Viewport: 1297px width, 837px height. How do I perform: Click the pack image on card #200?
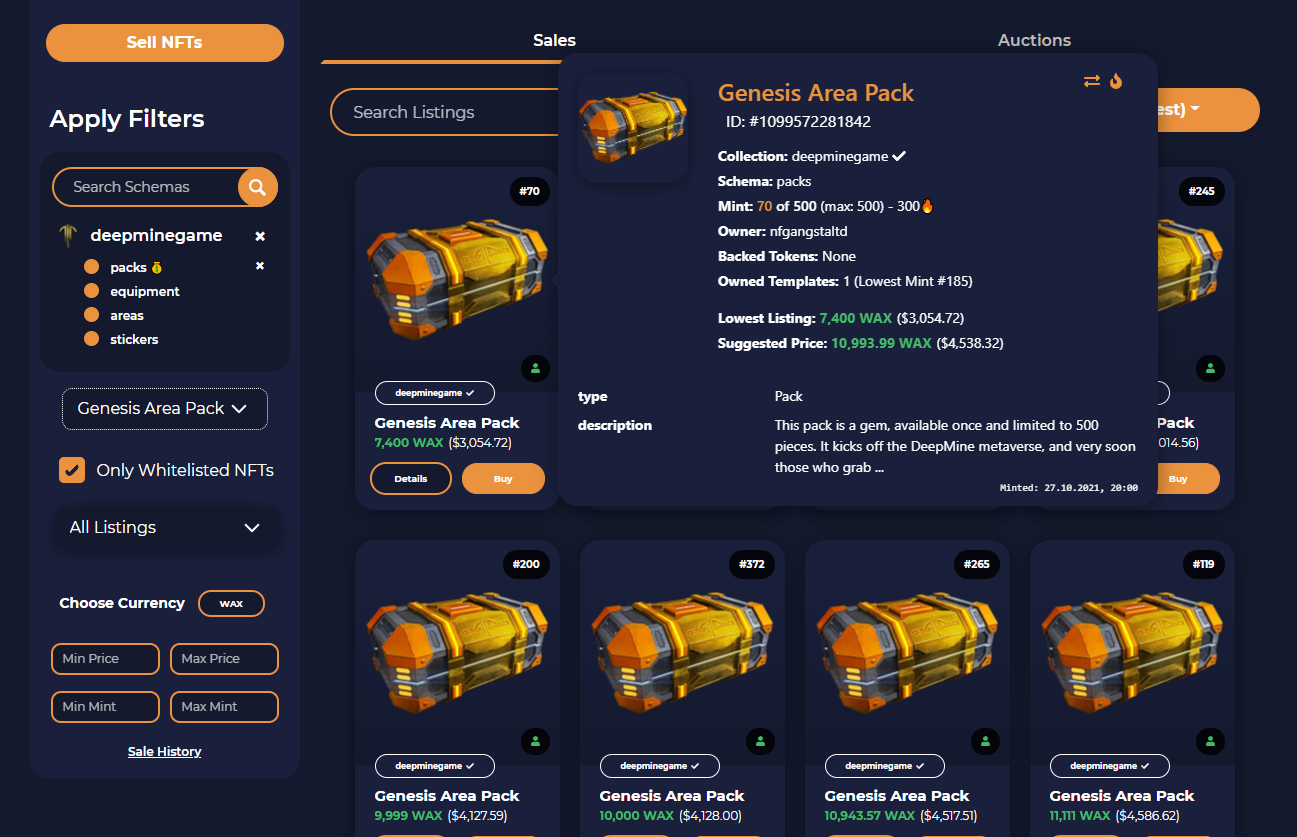tap(457, 651)
